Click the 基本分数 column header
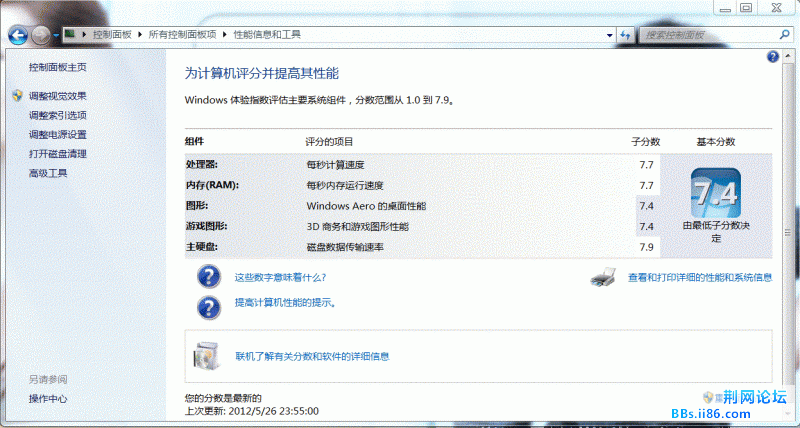 tap(716, 141)
